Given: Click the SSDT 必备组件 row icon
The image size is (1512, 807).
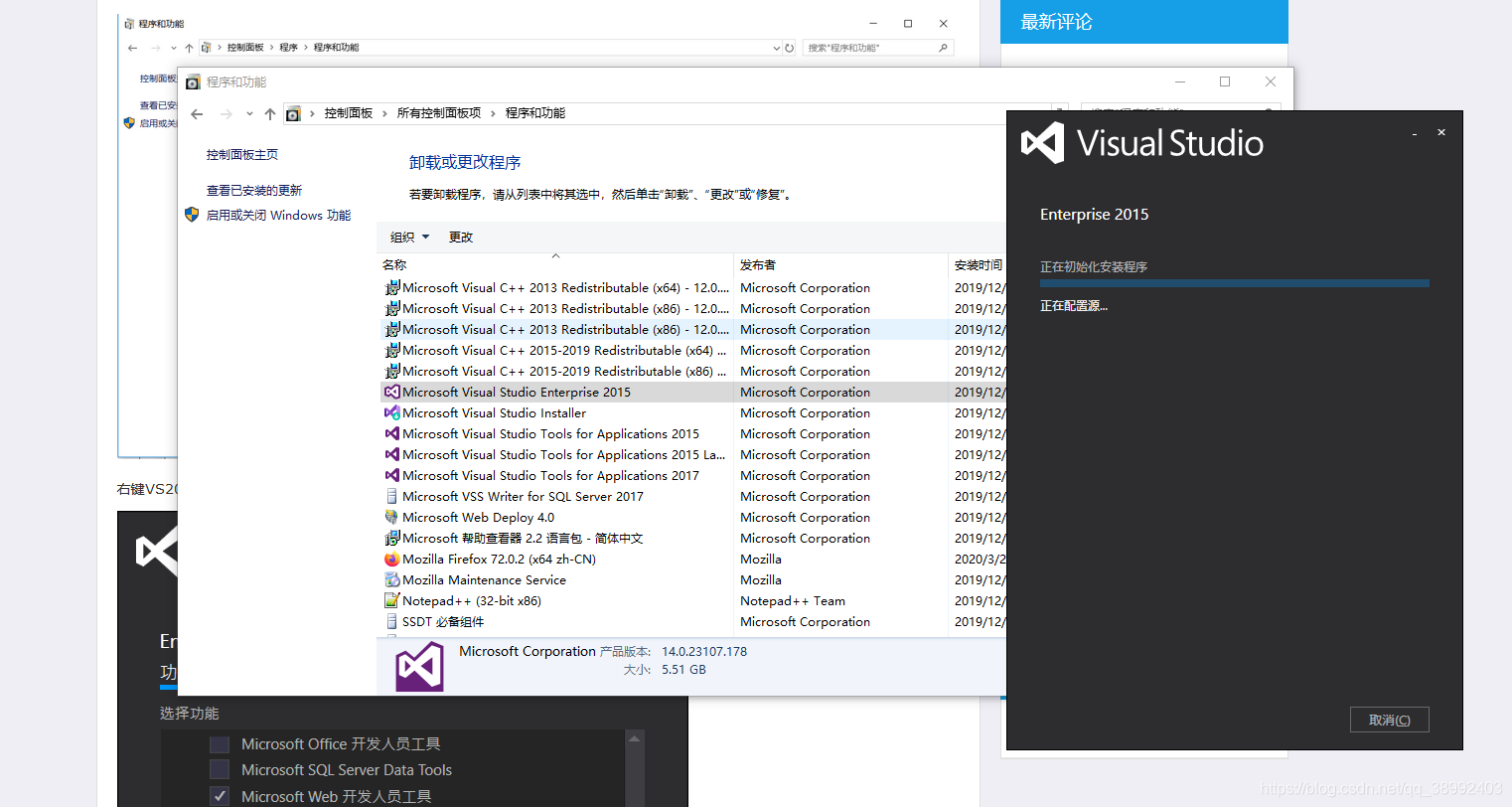Looking at the screenshot, I should [x=392, y=621].
